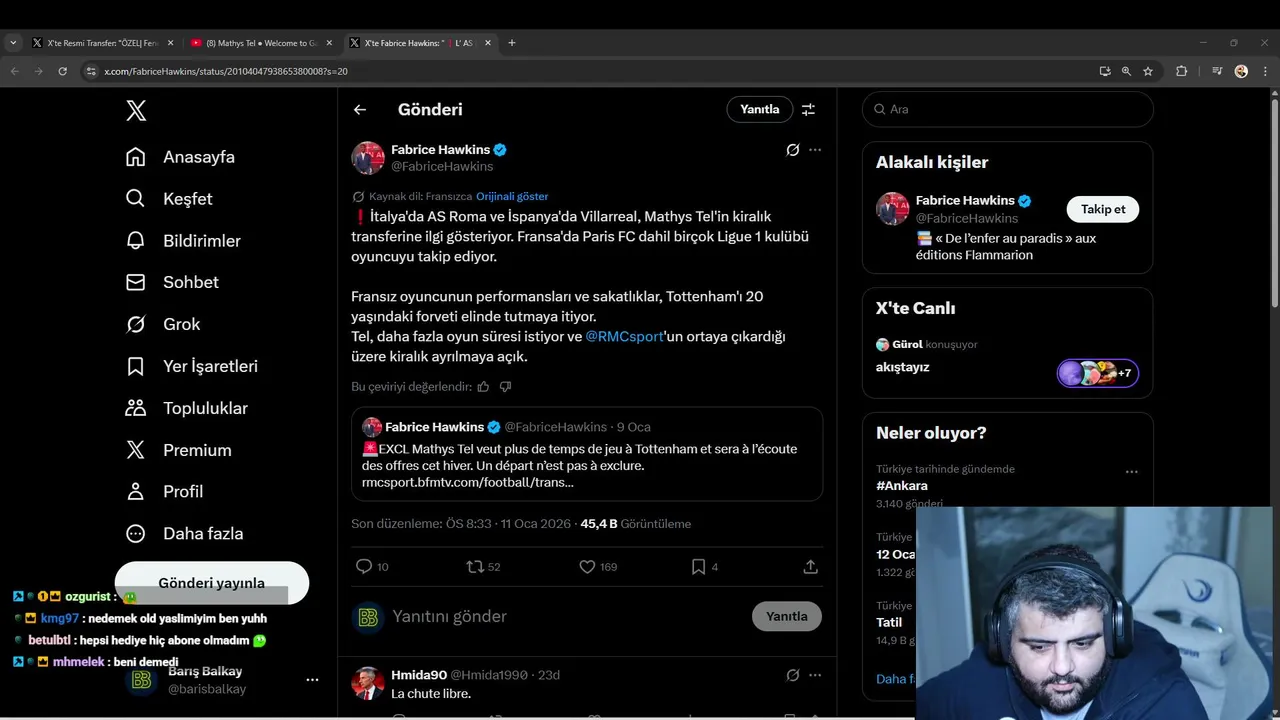Click the Grok icon on Hmida90's reply

(792, 675)
